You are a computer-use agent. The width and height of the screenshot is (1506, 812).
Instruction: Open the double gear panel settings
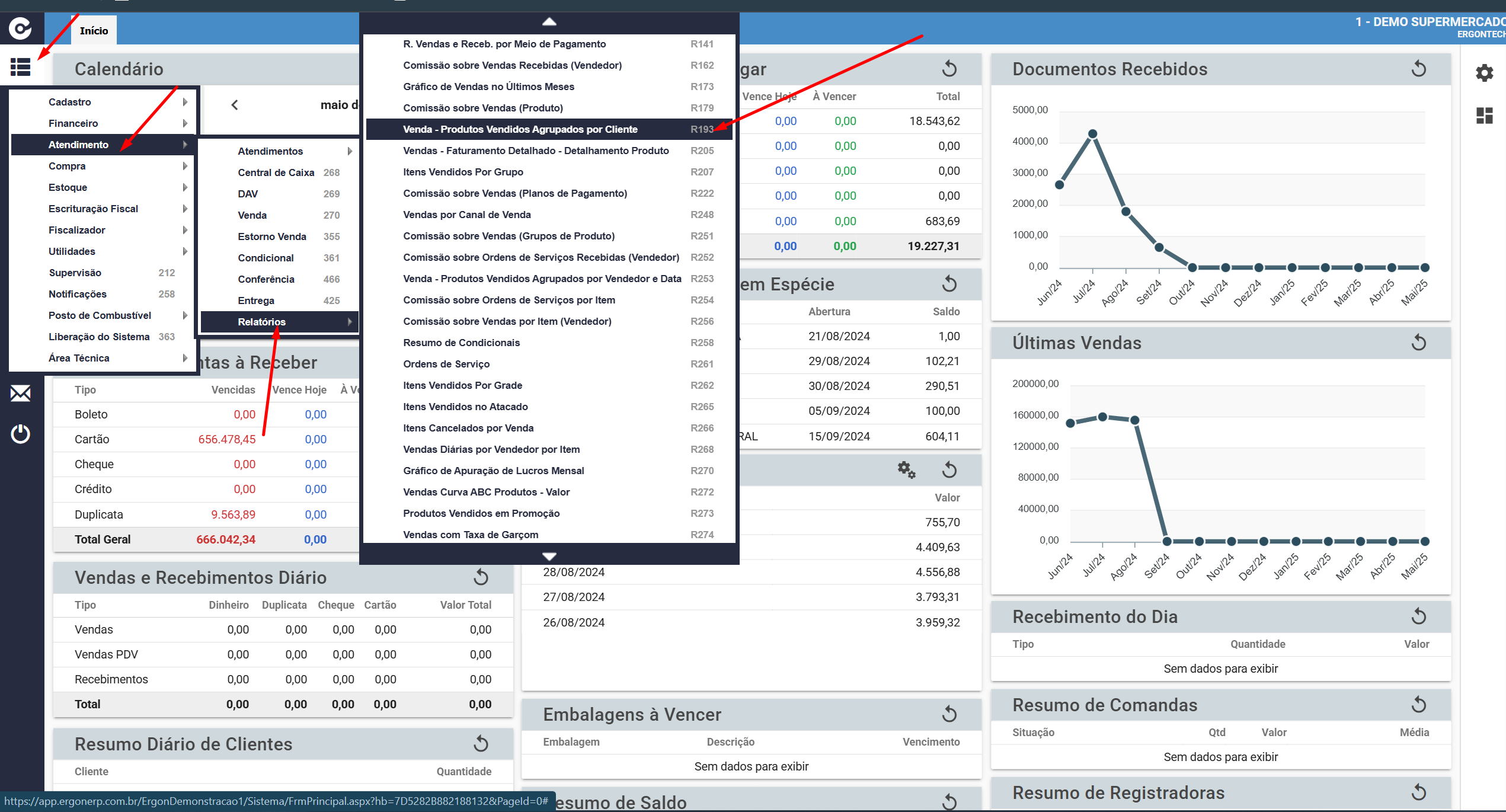[x=906, y=470]
